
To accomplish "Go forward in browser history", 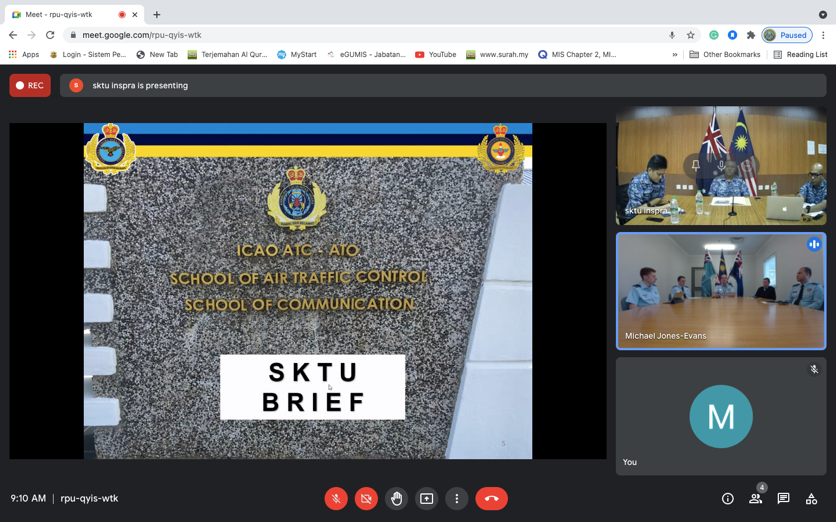I will click(x=31, y=35).
